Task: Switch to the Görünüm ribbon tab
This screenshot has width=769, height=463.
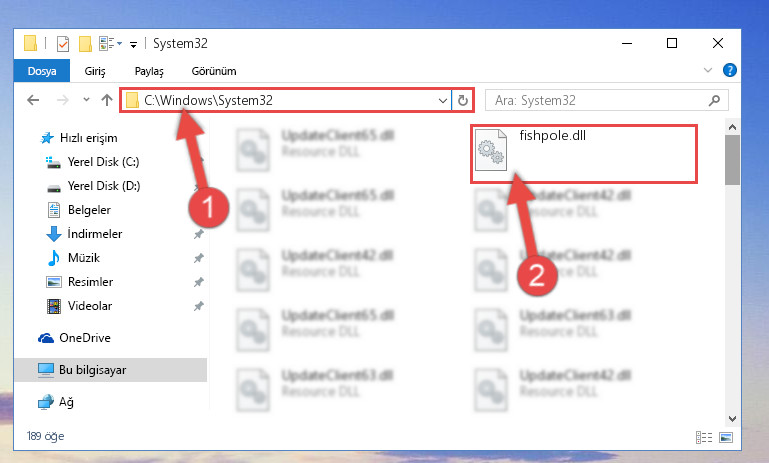Action: 214,71
